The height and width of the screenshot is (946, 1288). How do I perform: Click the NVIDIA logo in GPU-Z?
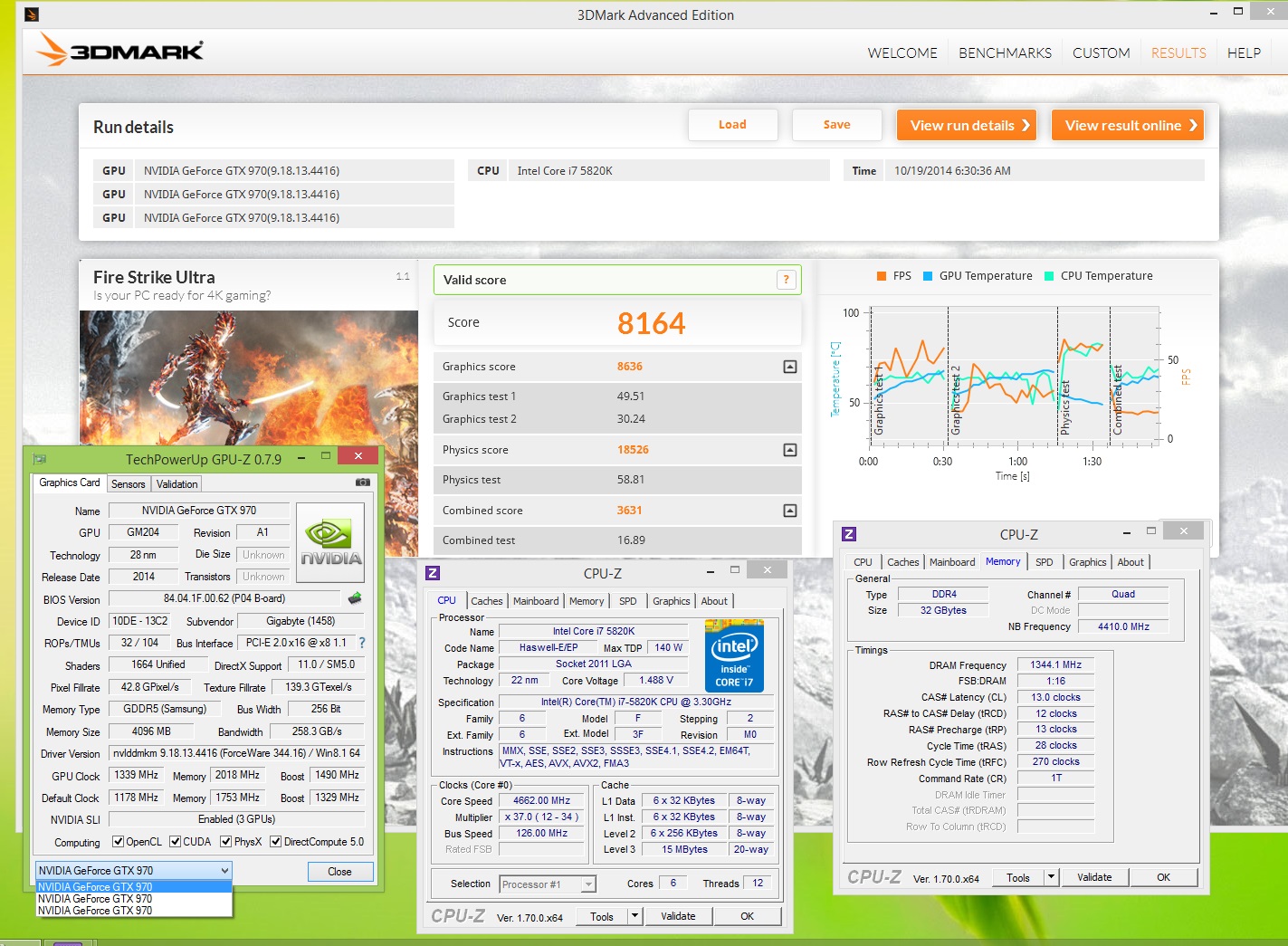[330, 541]
